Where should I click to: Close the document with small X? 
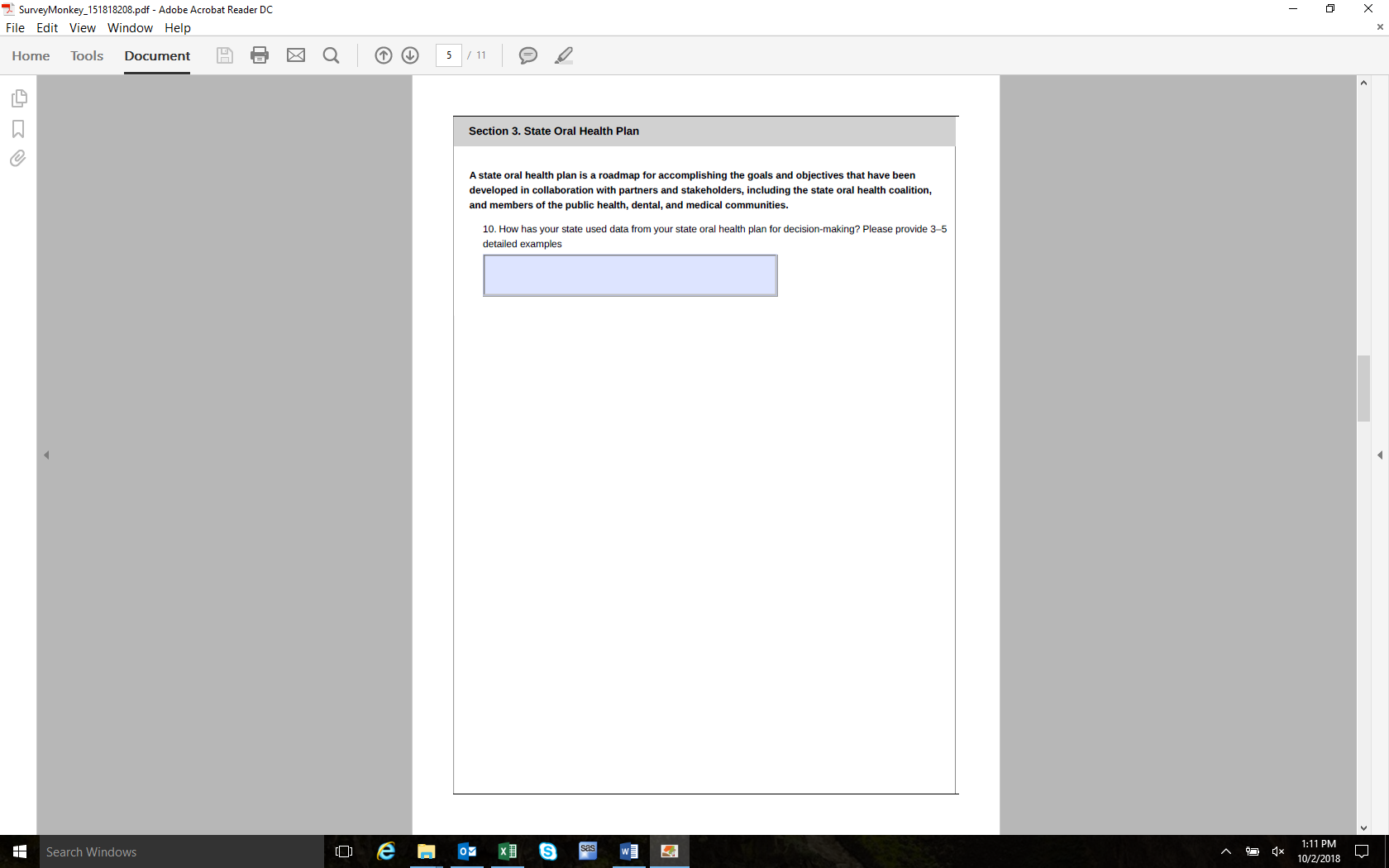pyautogui.click(x=1380, y=27)
